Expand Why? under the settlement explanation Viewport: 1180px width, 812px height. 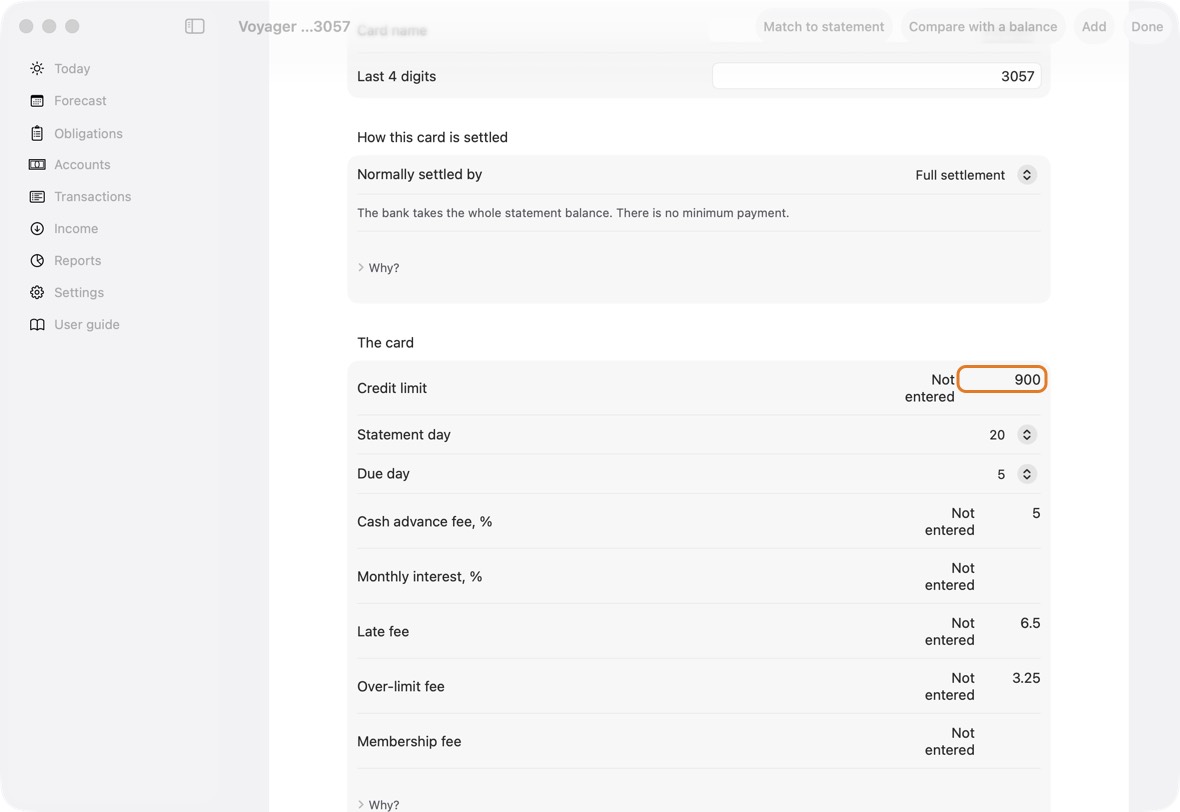coord(379,268)
